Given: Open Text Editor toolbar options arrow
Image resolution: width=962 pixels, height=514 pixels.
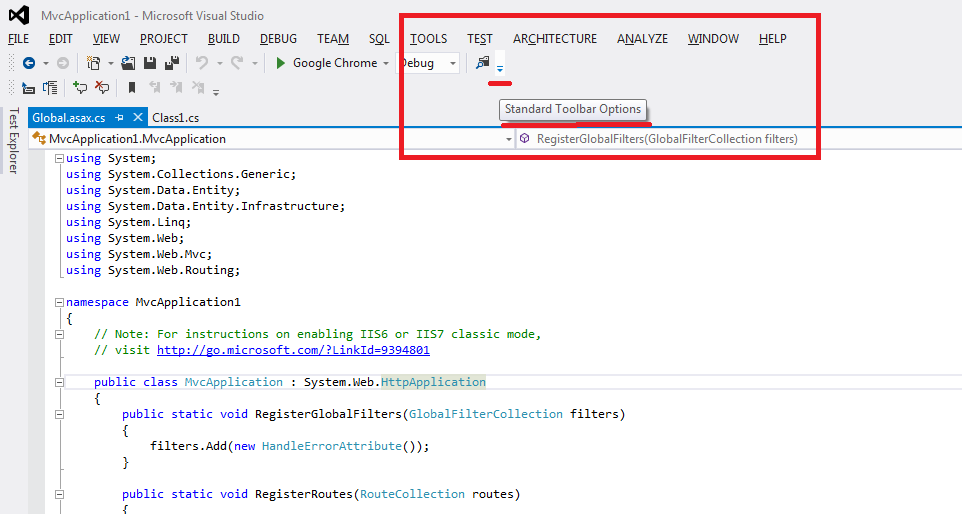Looking at the screenshot, I should point(216,93).
